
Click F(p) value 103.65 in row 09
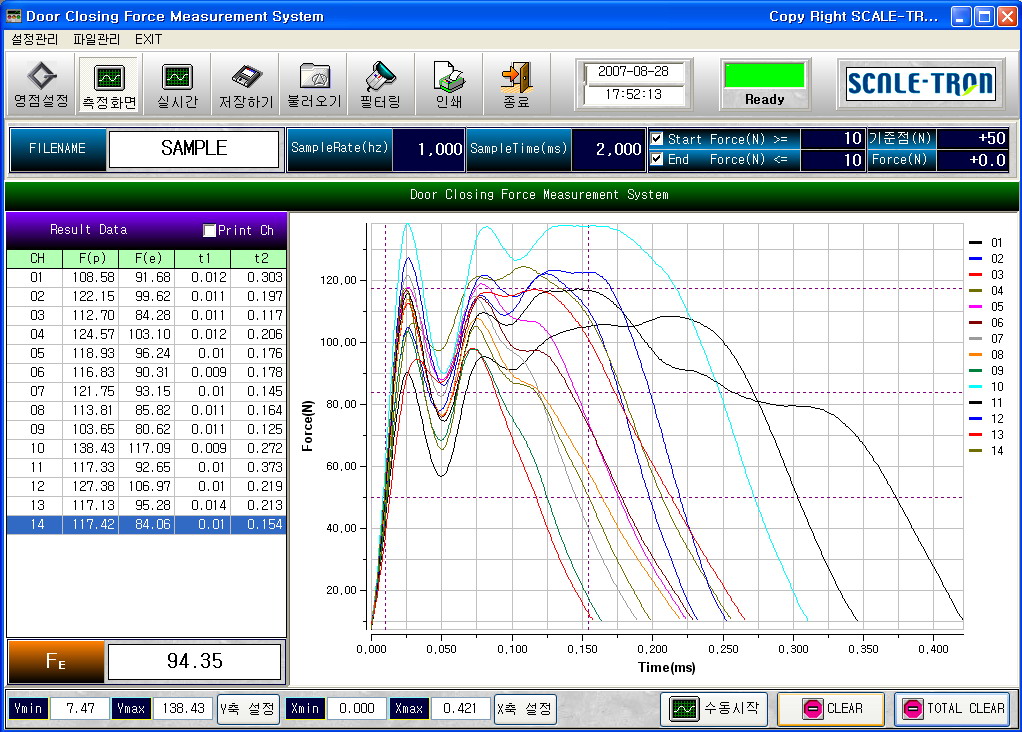point(91,430)
